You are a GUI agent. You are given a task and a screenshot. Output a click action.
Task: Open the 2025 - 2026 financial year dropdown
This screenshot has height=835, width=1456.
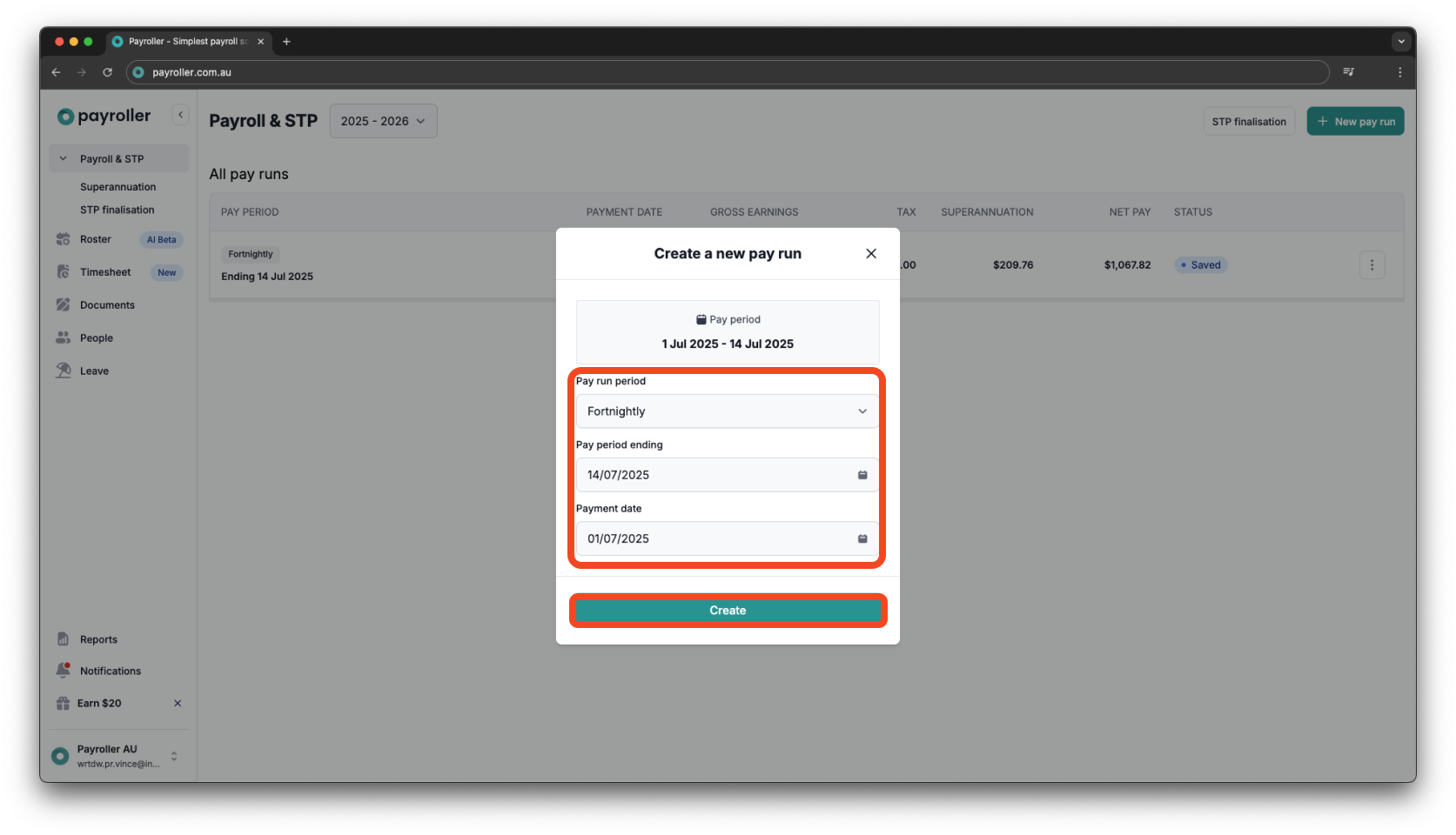click(x=382, y=121)
